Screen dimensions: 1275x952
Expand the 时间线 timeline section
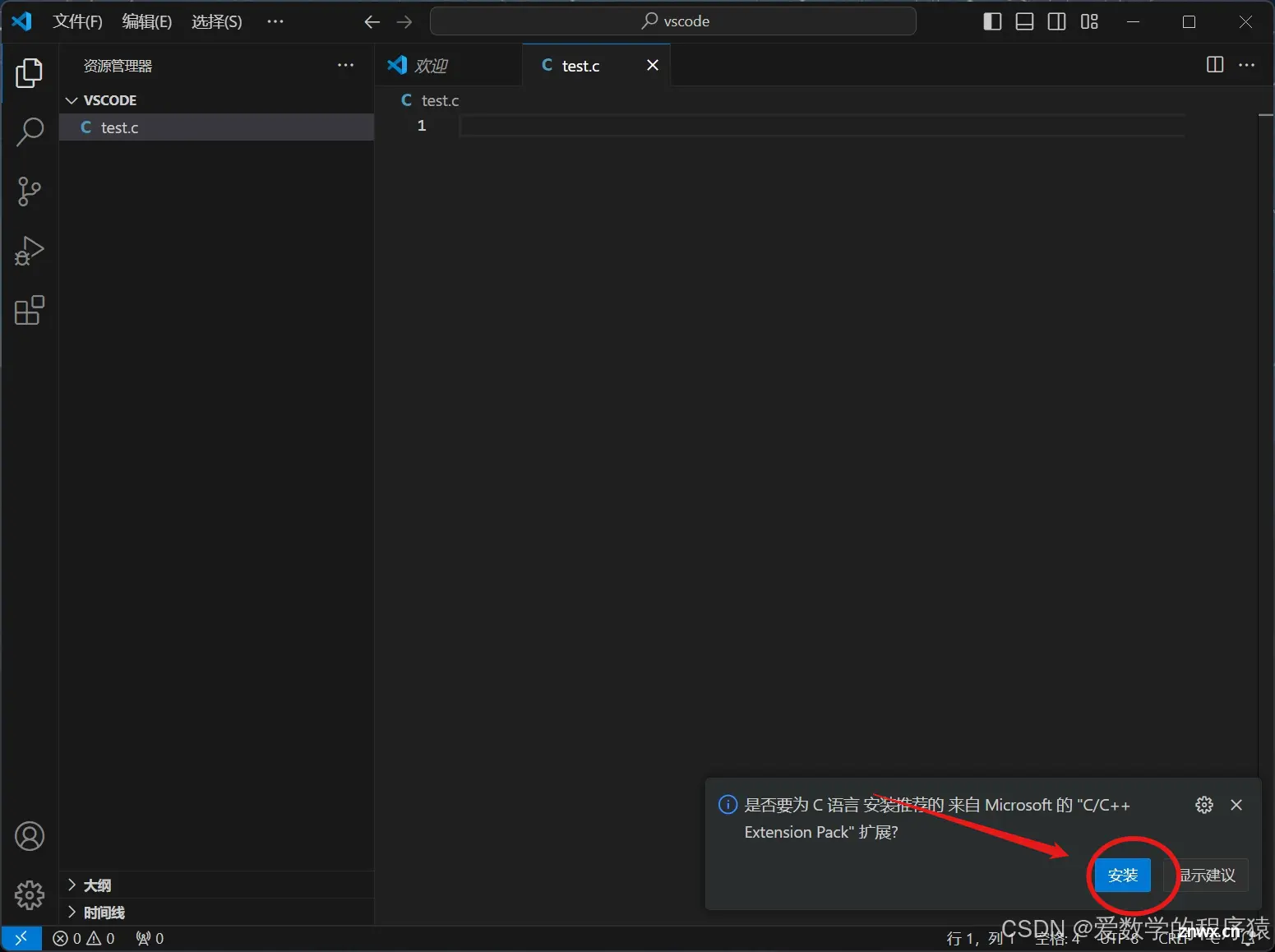click(217, 913)
